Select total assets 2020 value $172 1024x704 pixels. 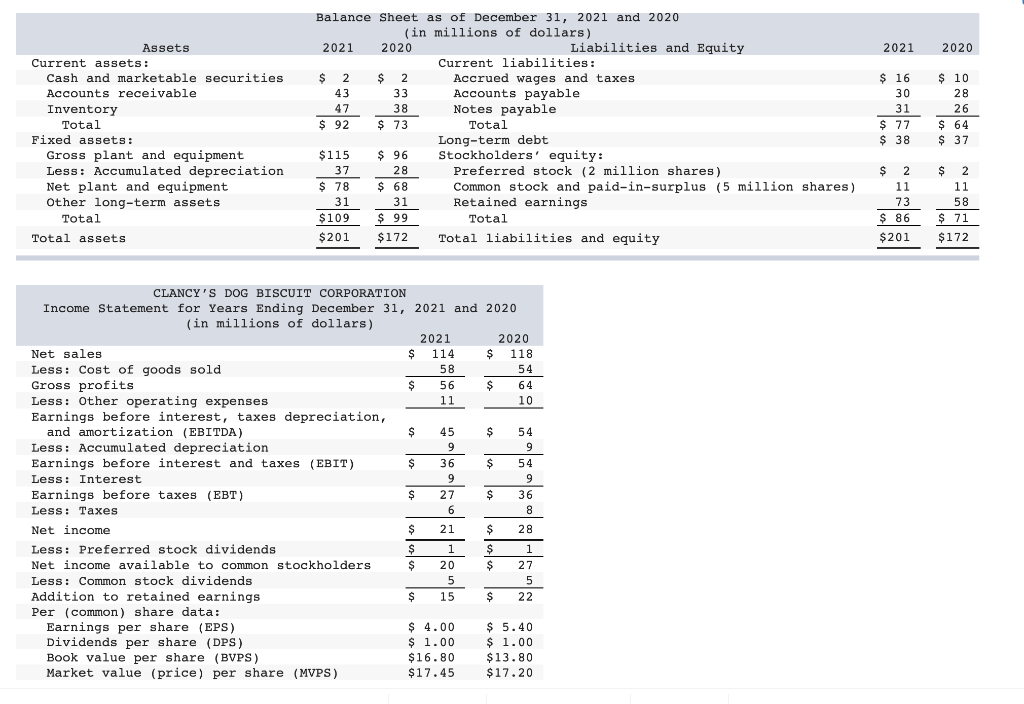point(392,237)
